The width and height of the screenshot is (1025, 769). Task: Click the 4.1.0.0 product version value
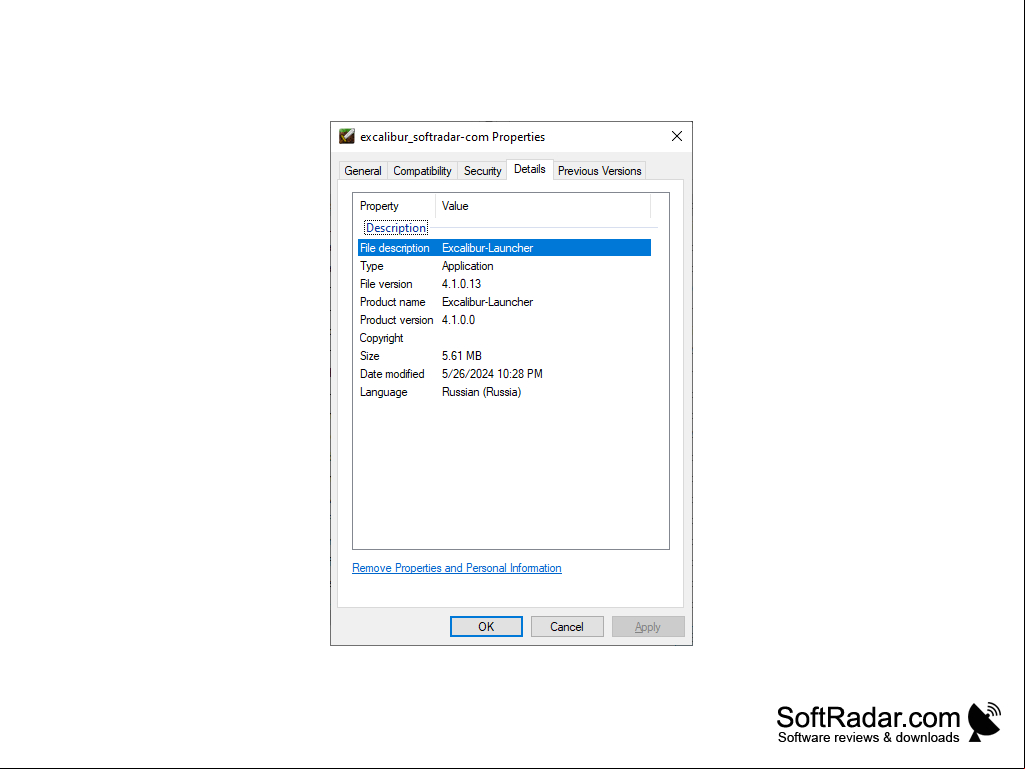[x=458, y=320]
